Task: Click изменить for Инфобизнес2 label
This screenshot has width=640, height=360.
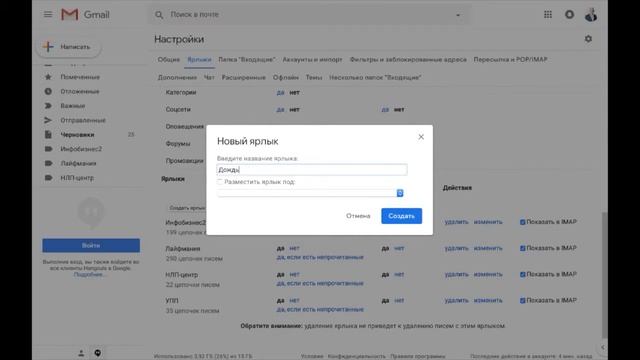Action: pyautogui.click(x=488, y=222)
